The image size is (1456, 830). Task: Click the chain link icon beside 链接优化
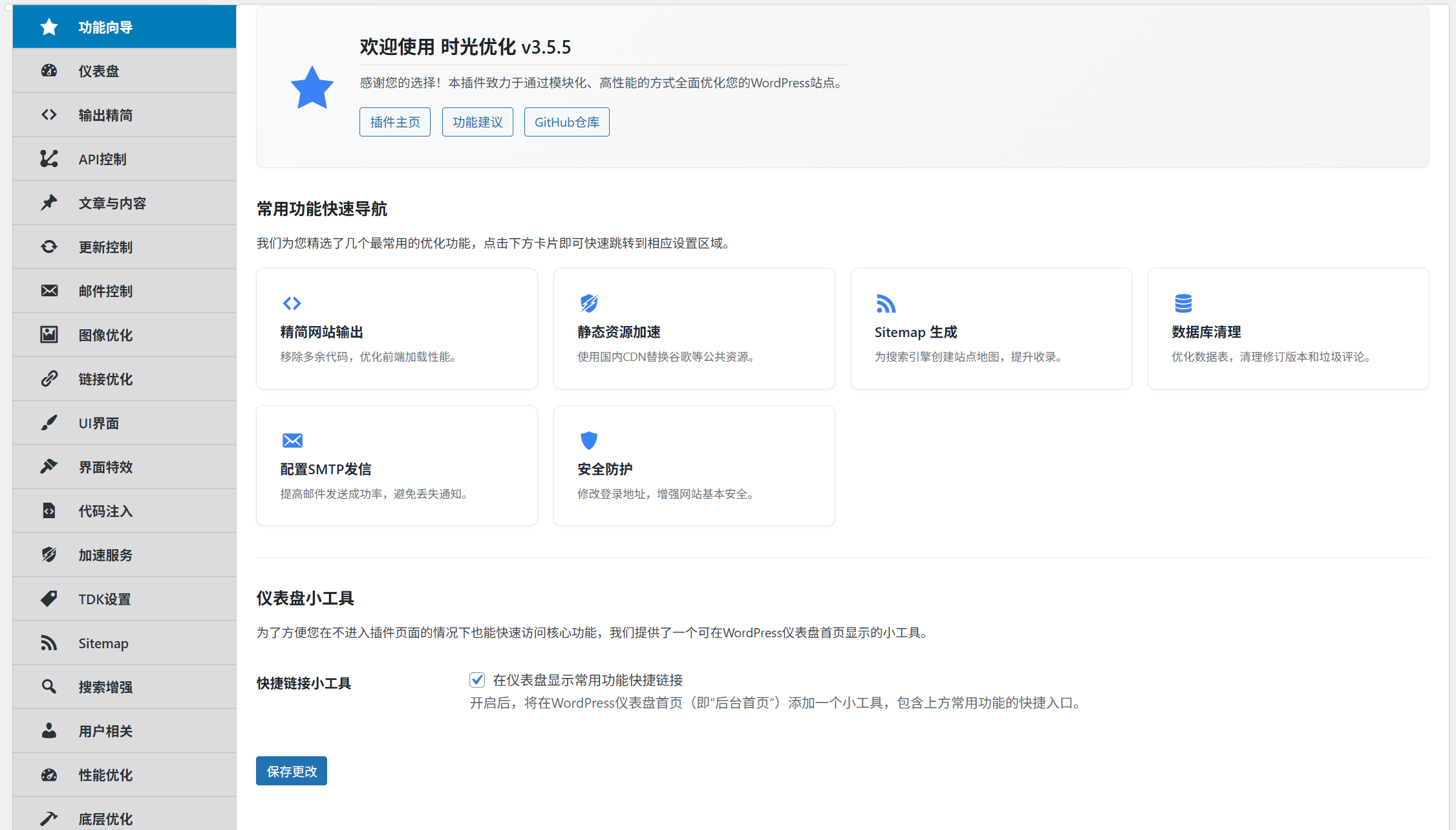[x=49, y=379]
